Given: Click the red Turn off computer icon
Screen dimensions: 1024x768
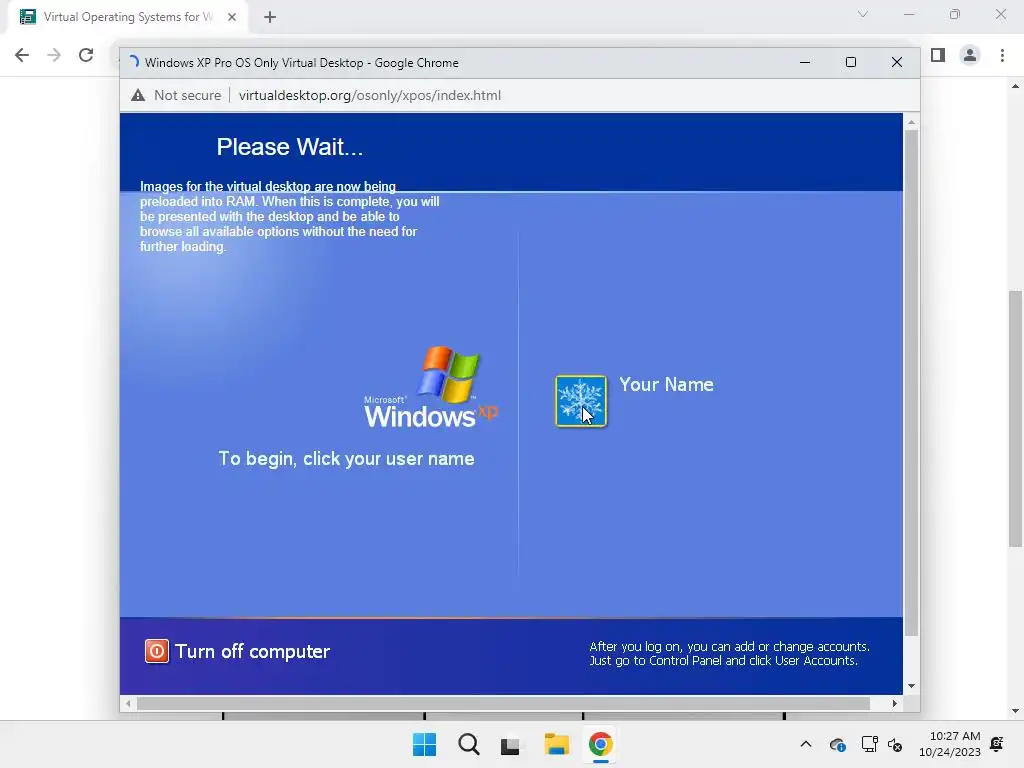Looking at the screenshot, I should click(x=157, y=651).
